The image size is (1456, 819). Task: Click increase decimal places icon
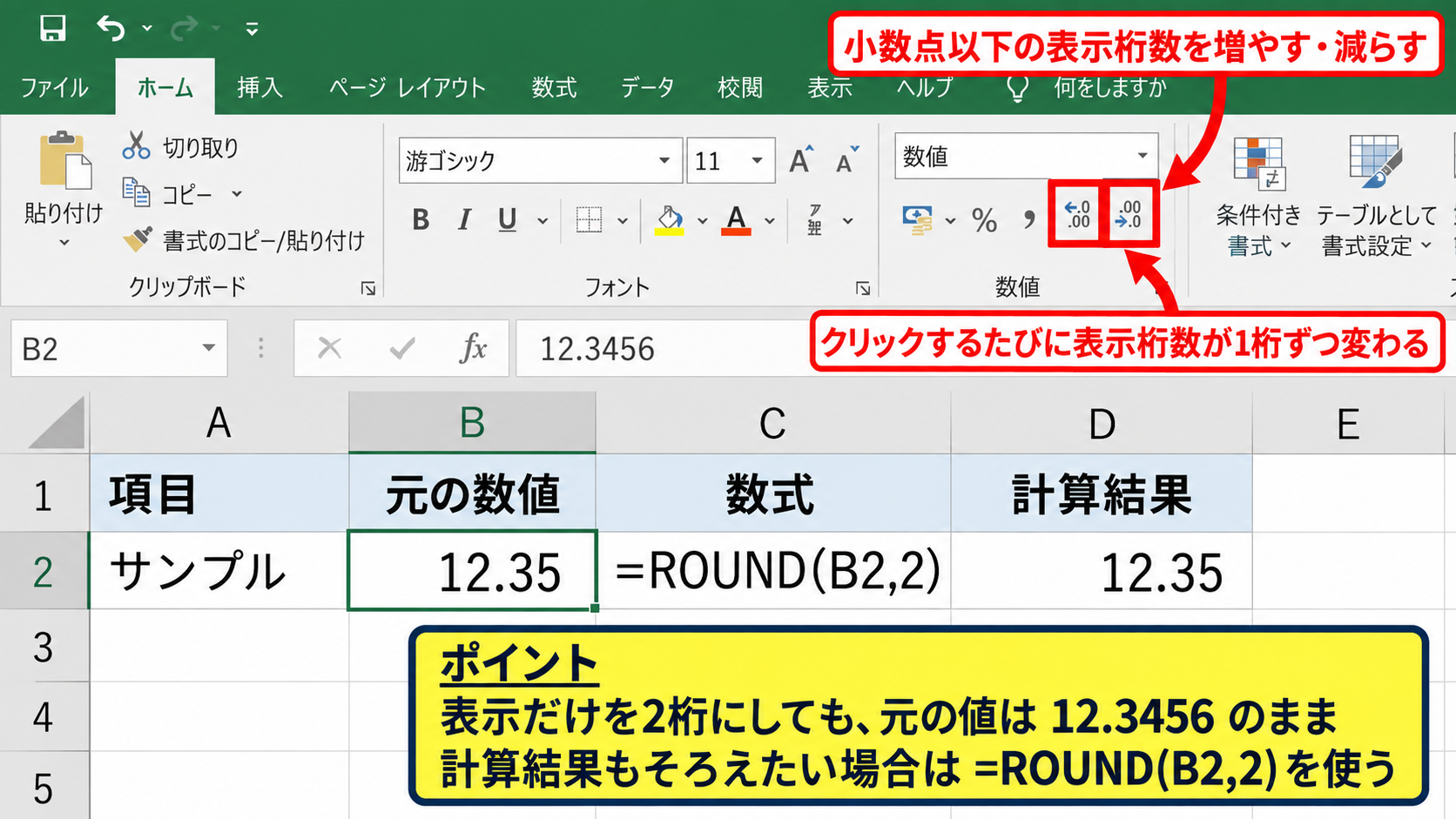point(1078,214)
